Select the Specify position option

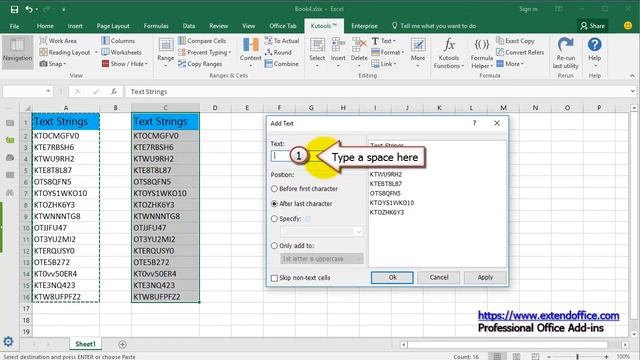pyautogui.click(x=286, y=218)
